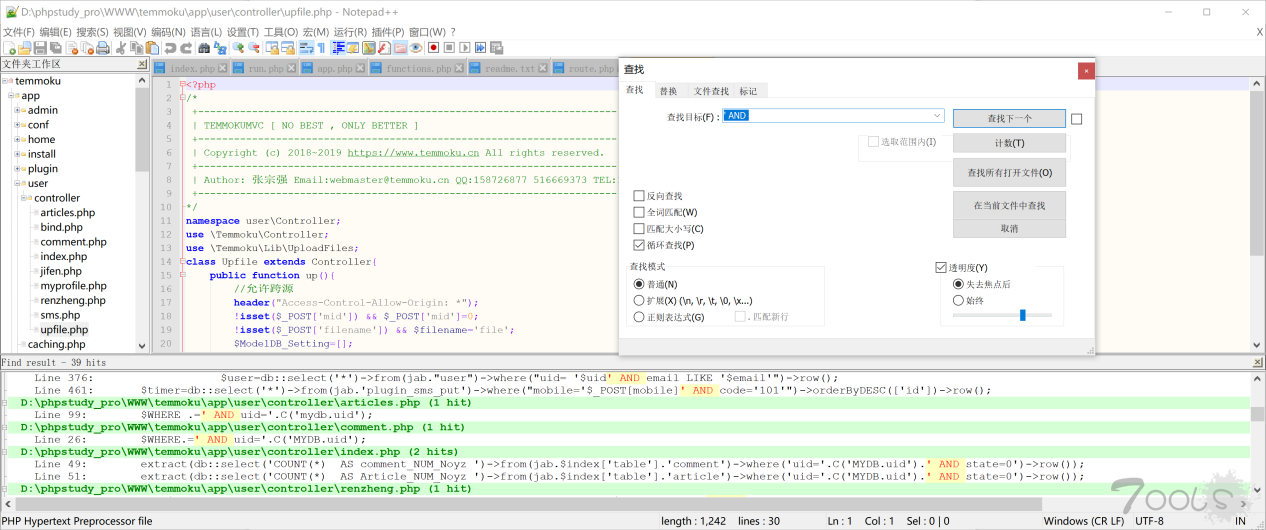
Task: Click the Print toolbar icon
Action: click(x=102, y=48)
